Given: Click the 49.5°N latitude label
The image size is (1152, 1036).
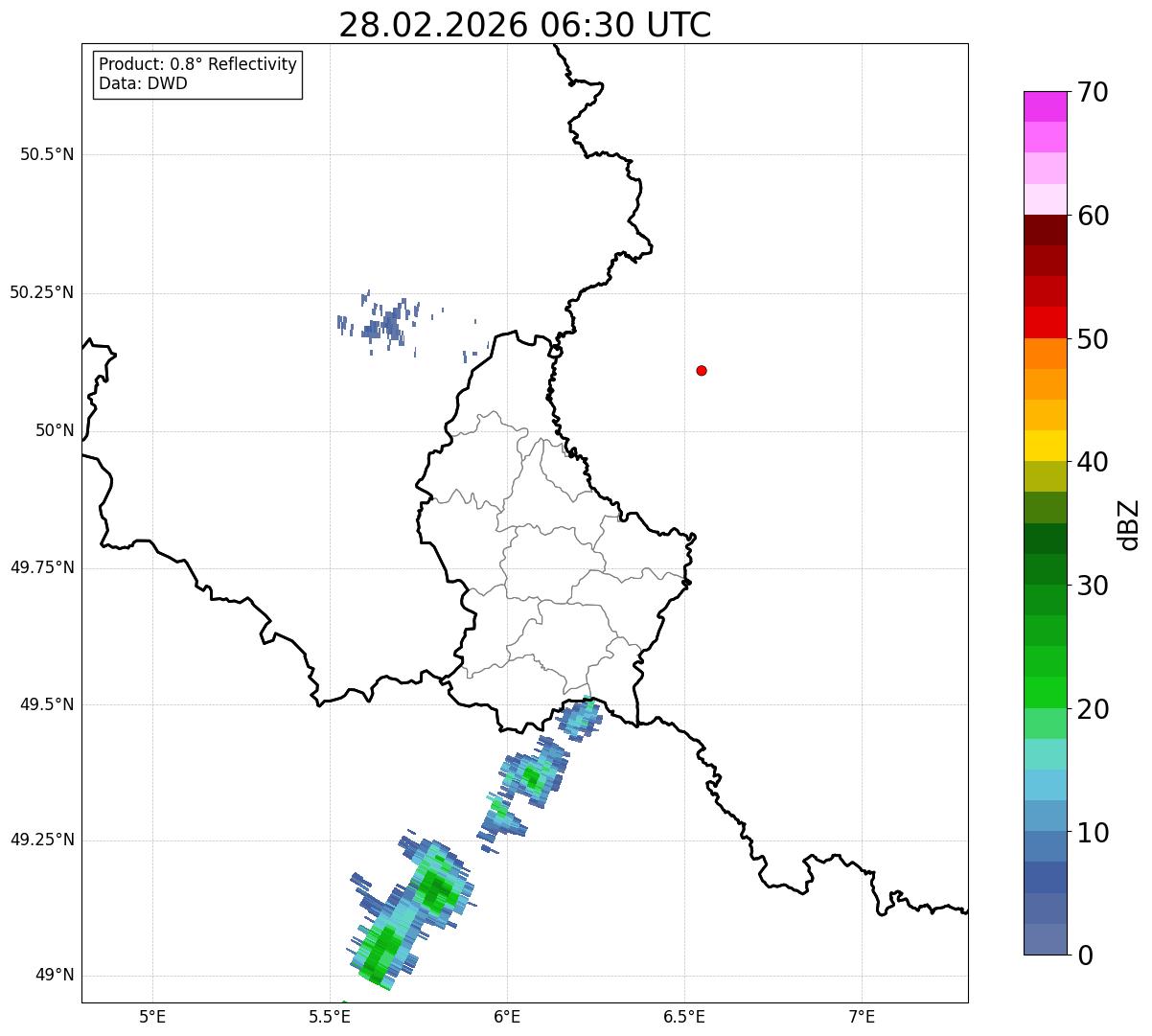Looking at the screenshot, I should click(x=47, y=704).
